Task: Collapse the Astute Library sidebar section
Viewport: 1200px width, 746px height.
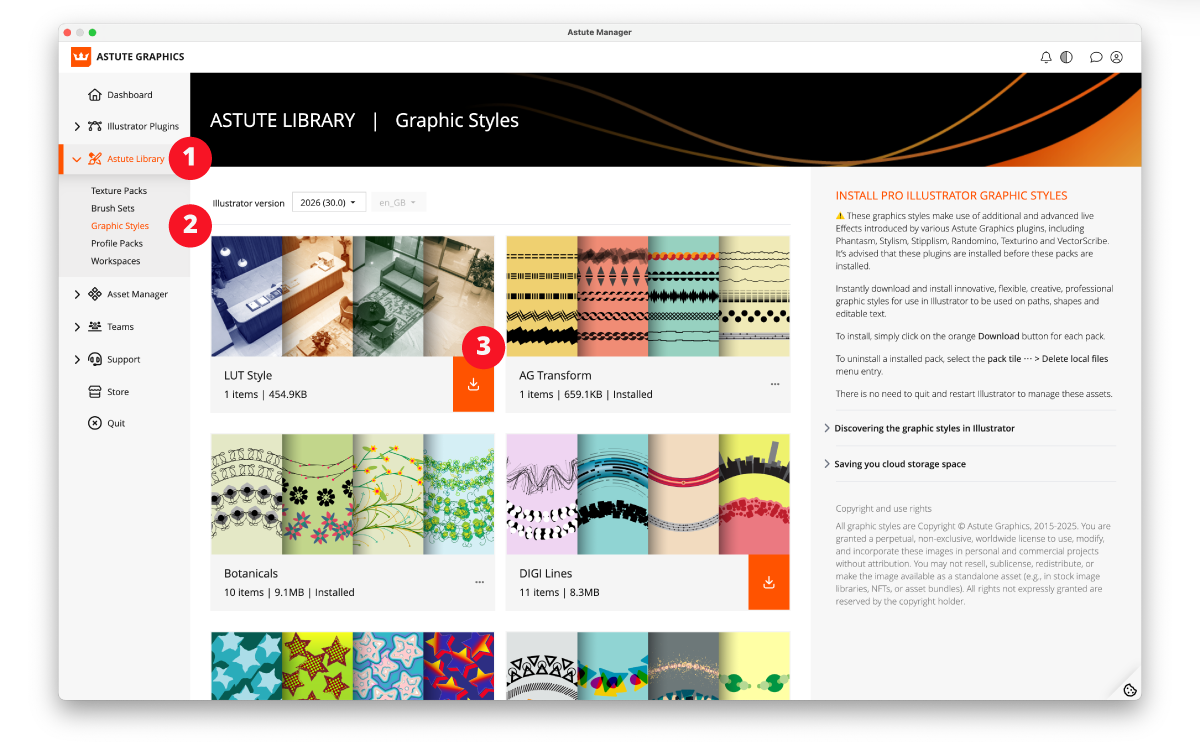Action: (77, 159)
